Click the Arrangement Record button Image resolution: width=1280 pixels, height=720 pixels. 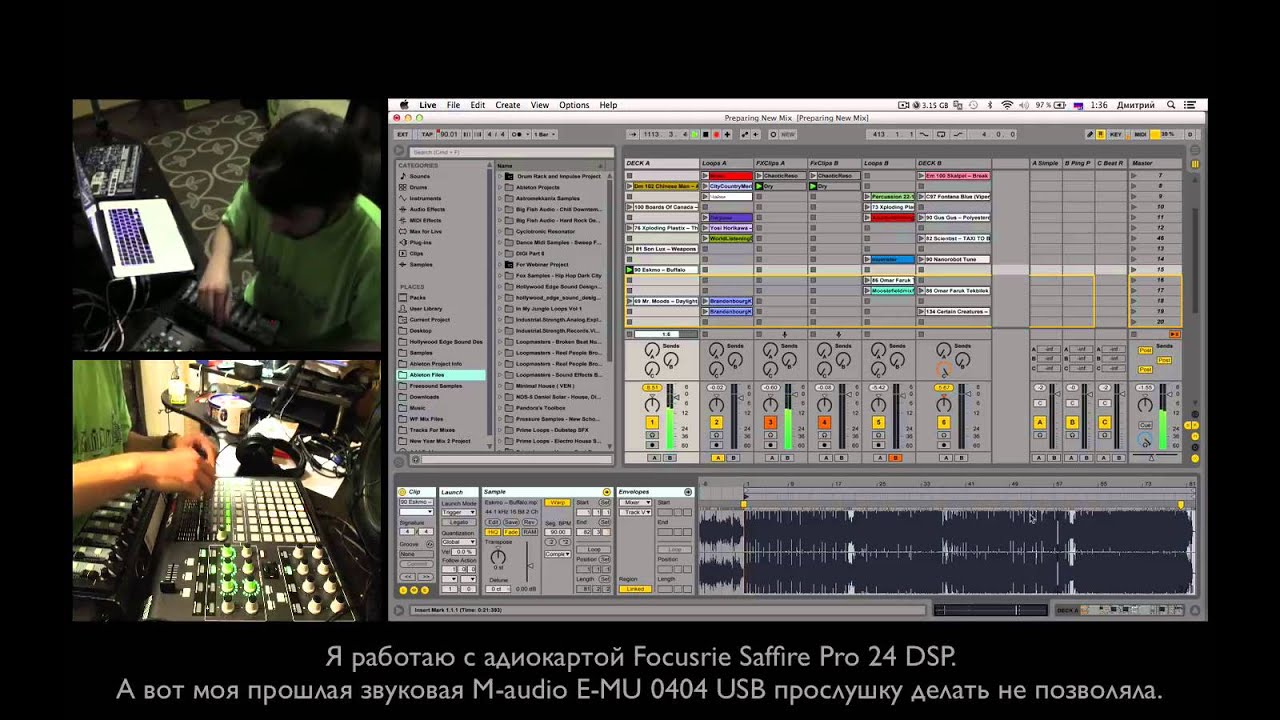click(716, 133)
